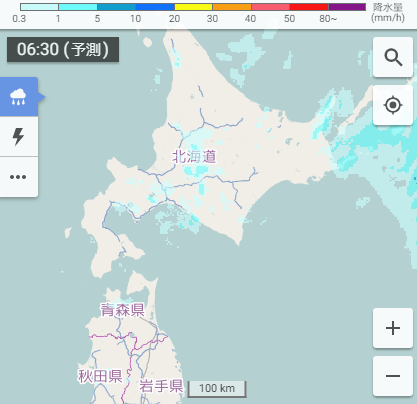Center map on current location
This screenshot has height=404, width=417.
coord(393,105)
